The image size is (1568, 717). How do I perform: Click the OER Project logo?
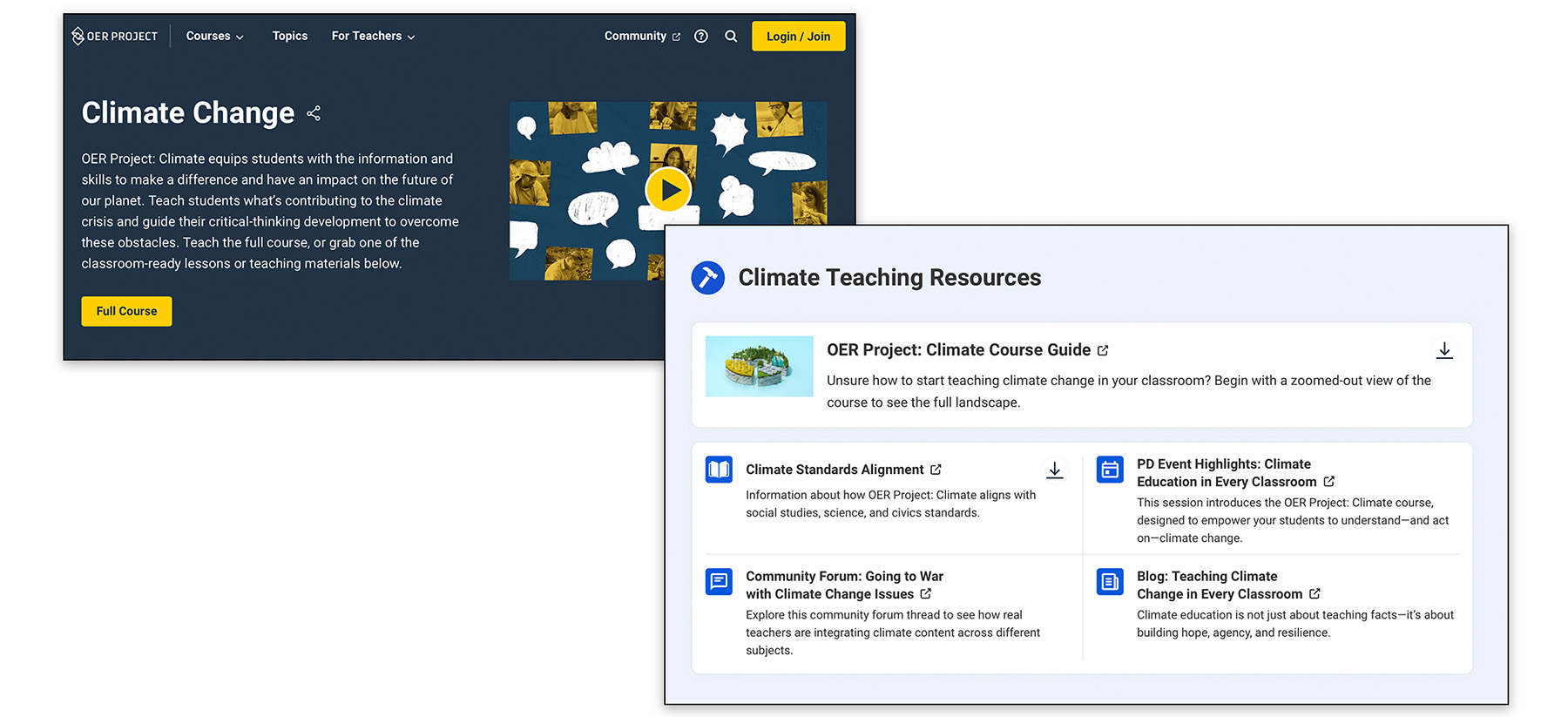point(115,36)
